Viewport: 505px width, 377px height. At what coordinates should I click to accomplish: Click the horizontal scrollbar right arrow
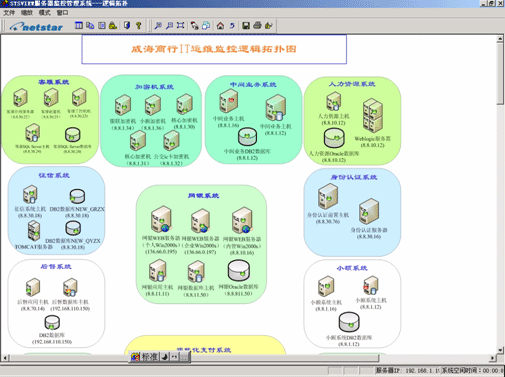click(x=493, y=358)
